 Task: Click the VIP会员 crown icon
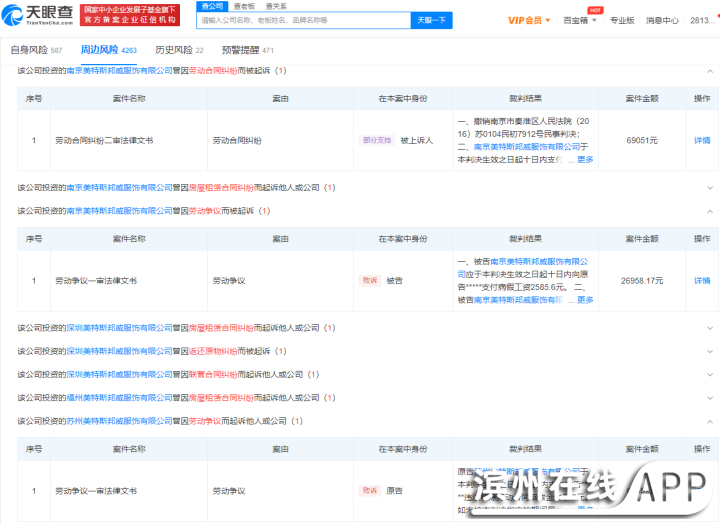(514, 20)
